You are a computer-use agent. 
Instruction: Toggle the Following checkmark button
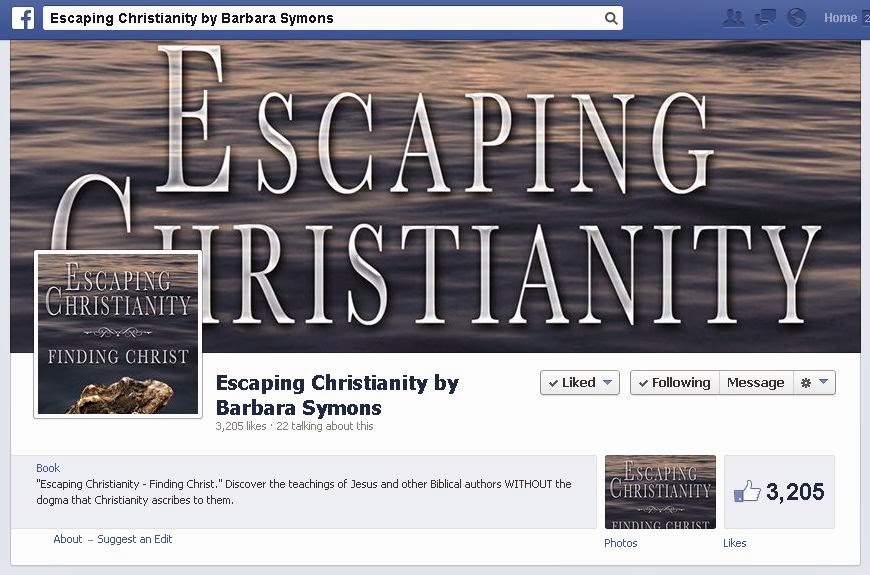point(675,382)
